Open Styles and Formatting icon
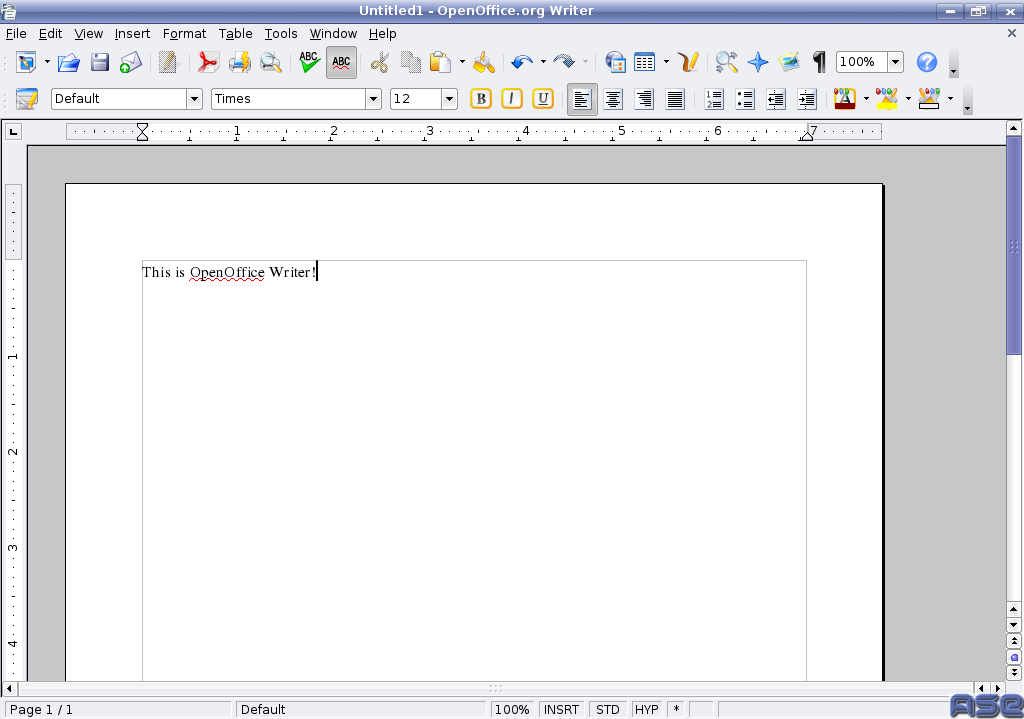Screen dimensions: 1024x719 tap(27, 99)
